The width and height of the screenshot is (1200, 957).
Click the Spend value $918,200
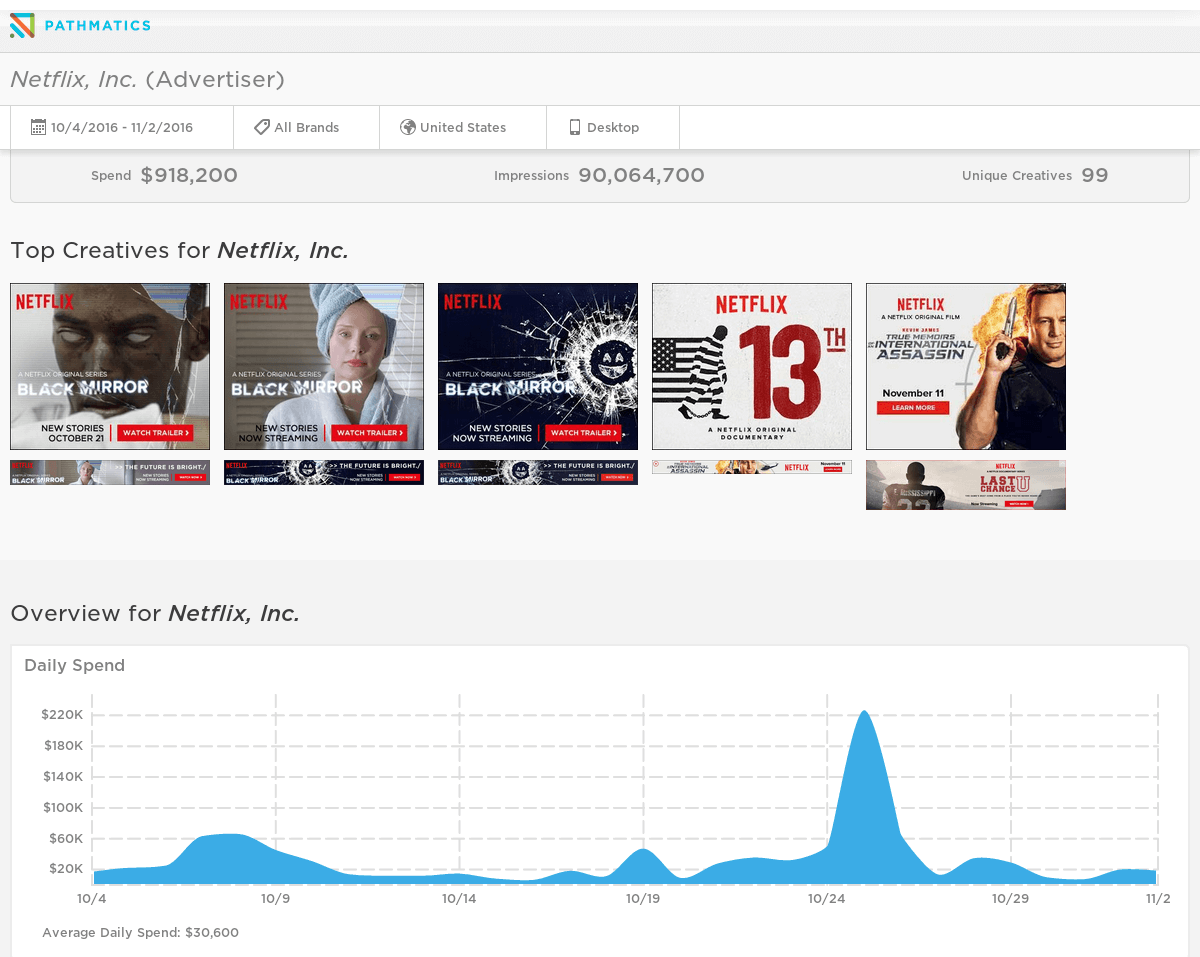point(189,175)
